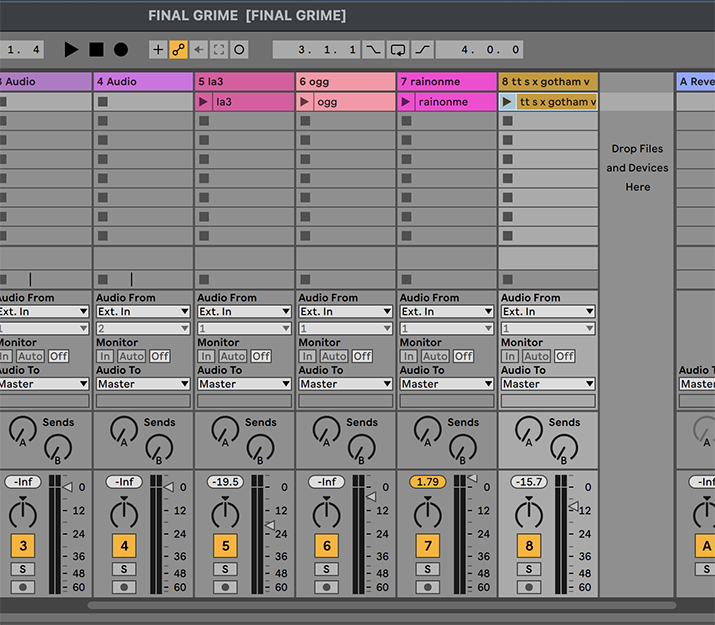Set track 8 monitor to Auto

coord(536,356)
